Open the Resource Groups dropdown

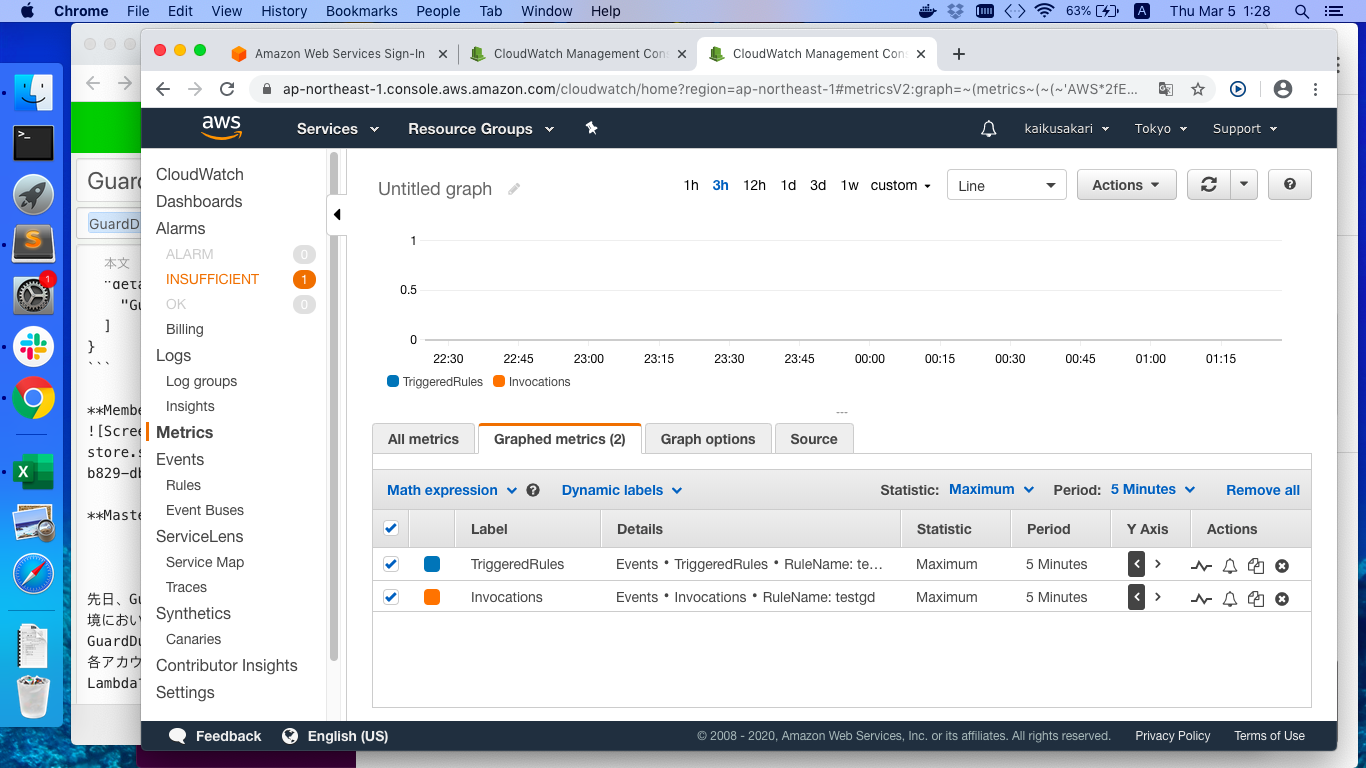(x=483, y=129)
